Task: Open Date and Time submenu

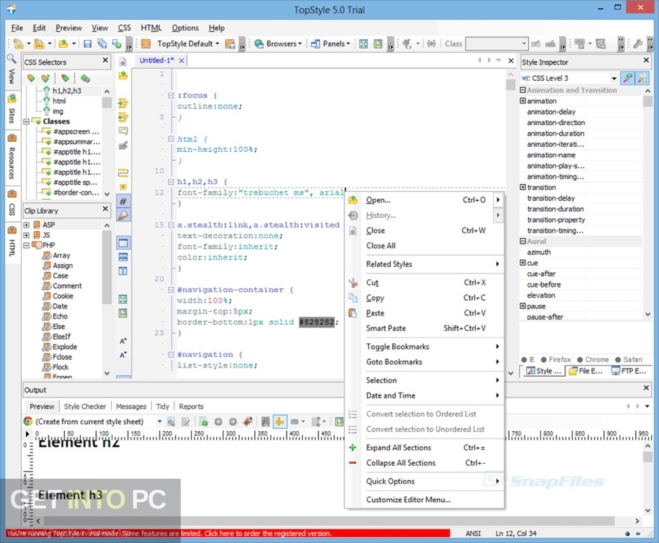Action: click(424, 395)
